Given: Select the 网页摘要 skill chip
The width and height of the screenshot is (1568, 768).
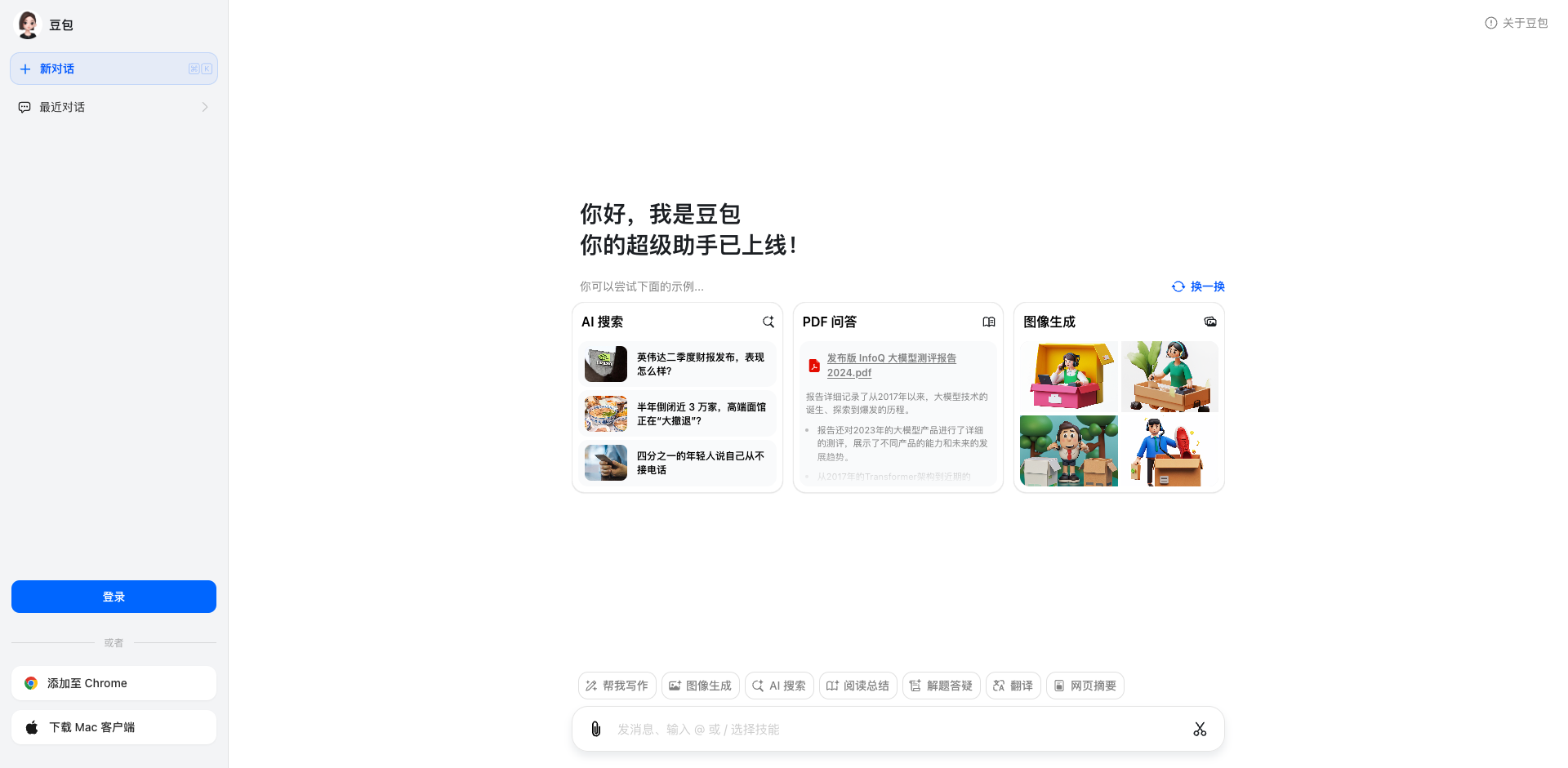Looking at the screenshot, I should coord(1085,686).
